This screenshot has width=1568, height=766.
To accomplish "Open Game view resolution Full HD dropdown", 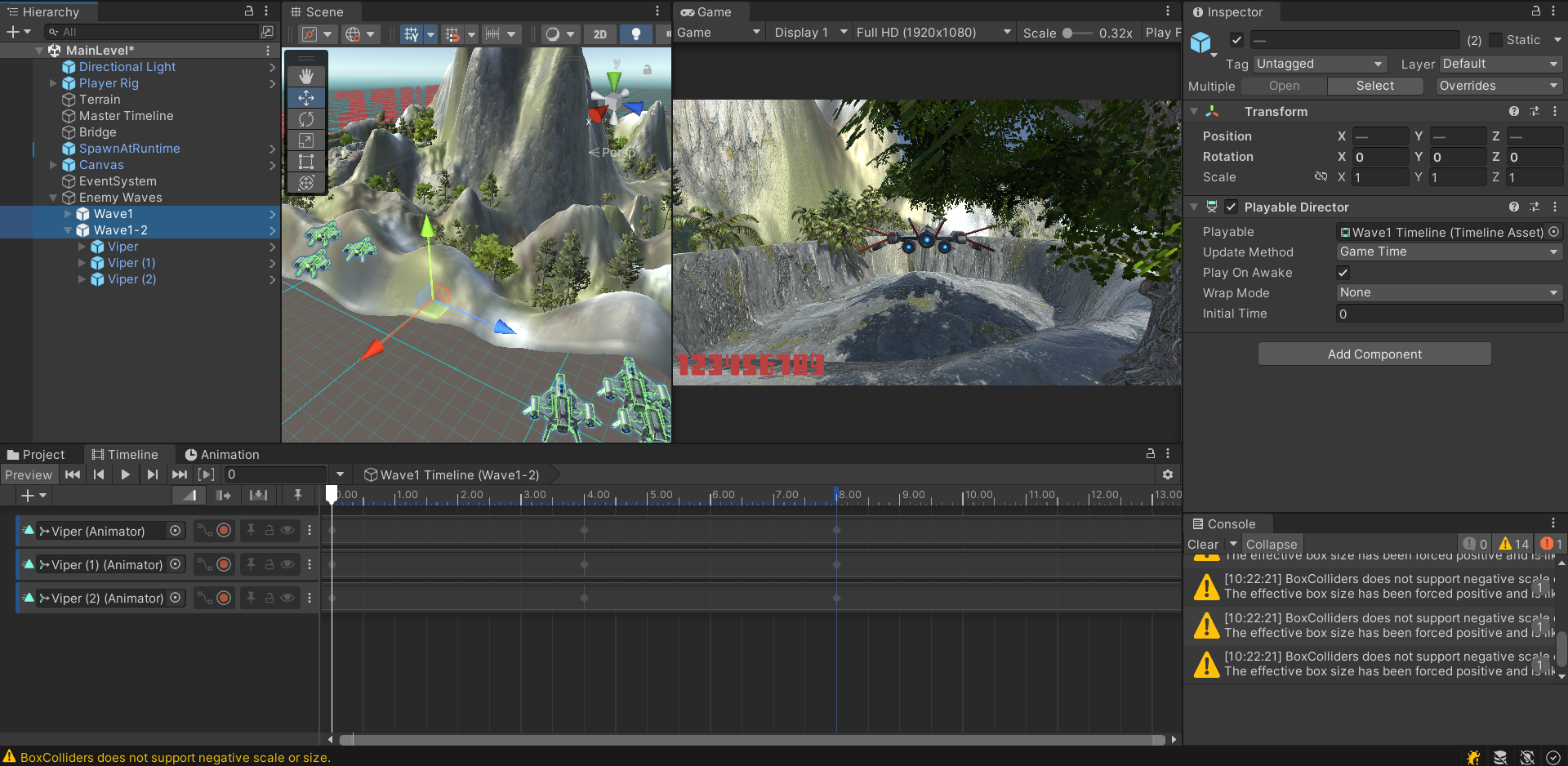I will (x=933, y=33).
